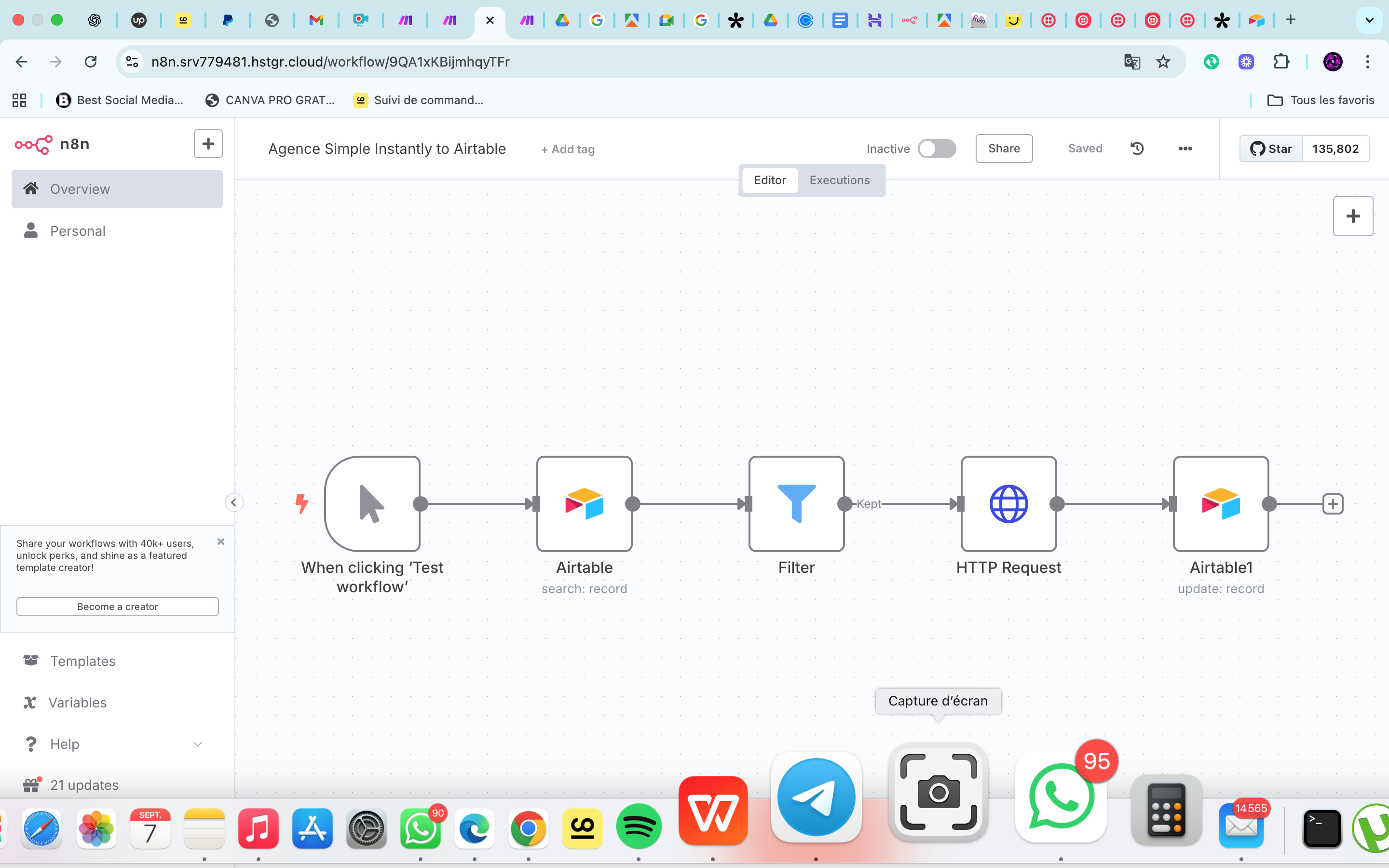
Task: Click plus icon after Airtable1 node
Action: tap(1332, 504)
